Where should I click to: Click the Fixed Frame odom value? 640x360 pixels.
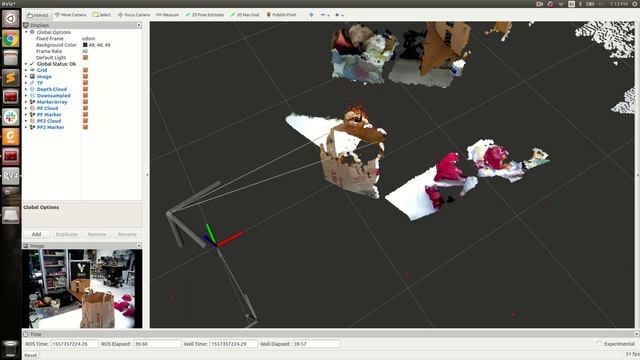(x=89, y=38)
